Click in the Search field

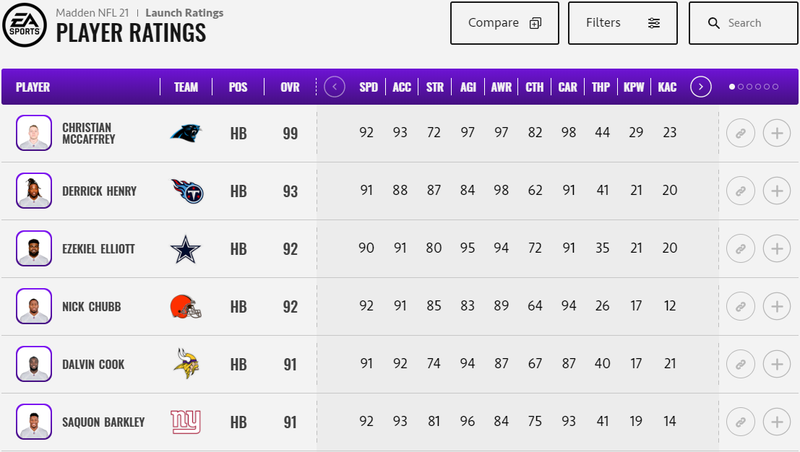(x=743, y=23)
